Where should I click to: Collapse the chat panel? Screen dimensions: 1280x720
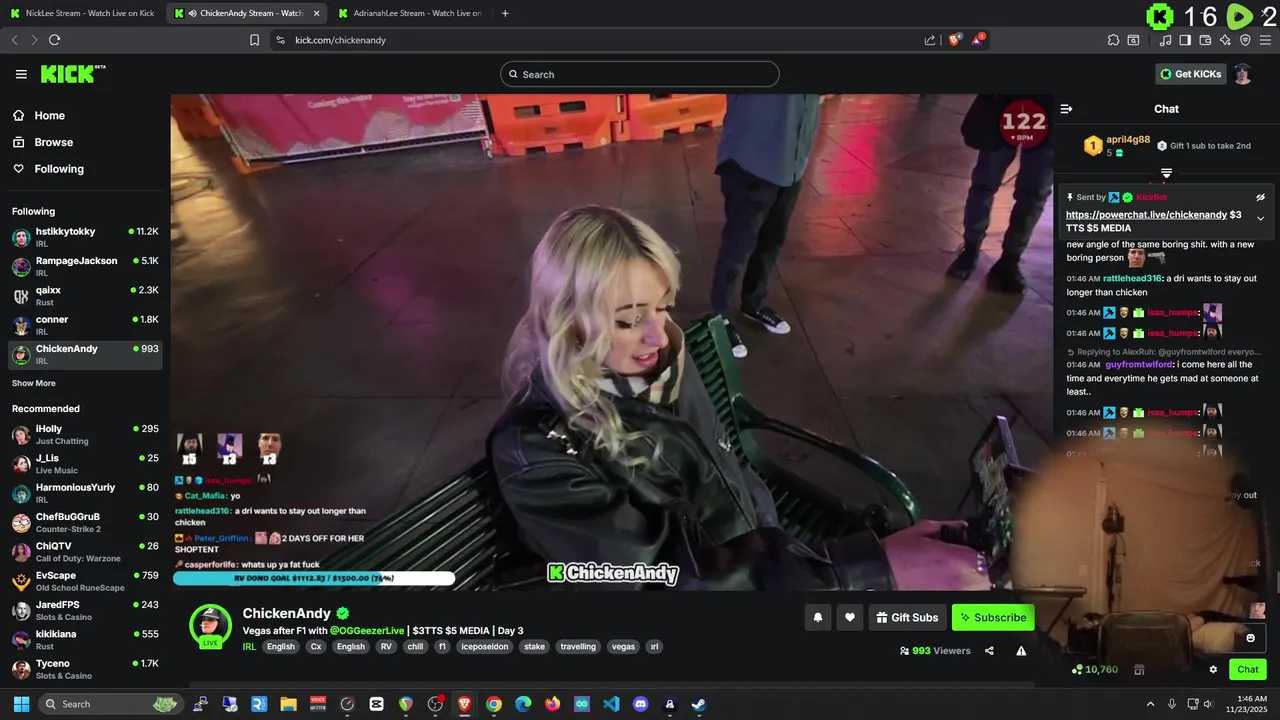pos(1066,109)
